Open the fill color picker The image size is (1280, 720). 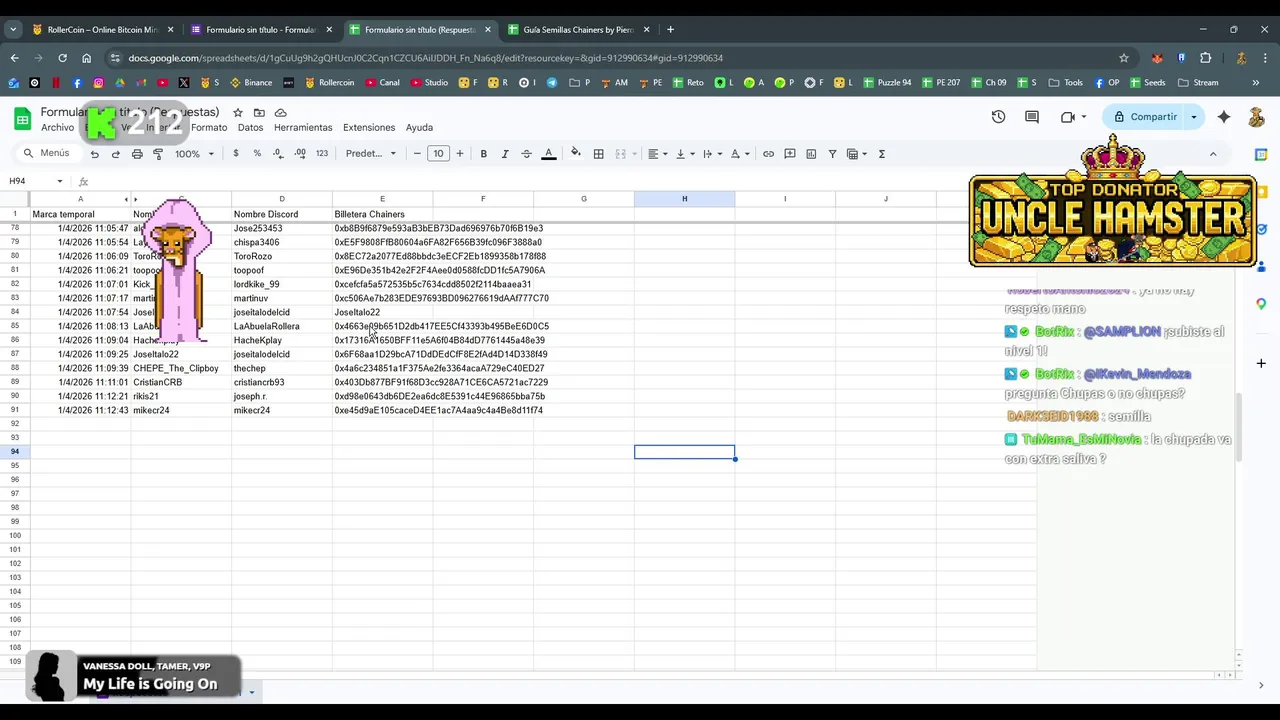(575, 154)
